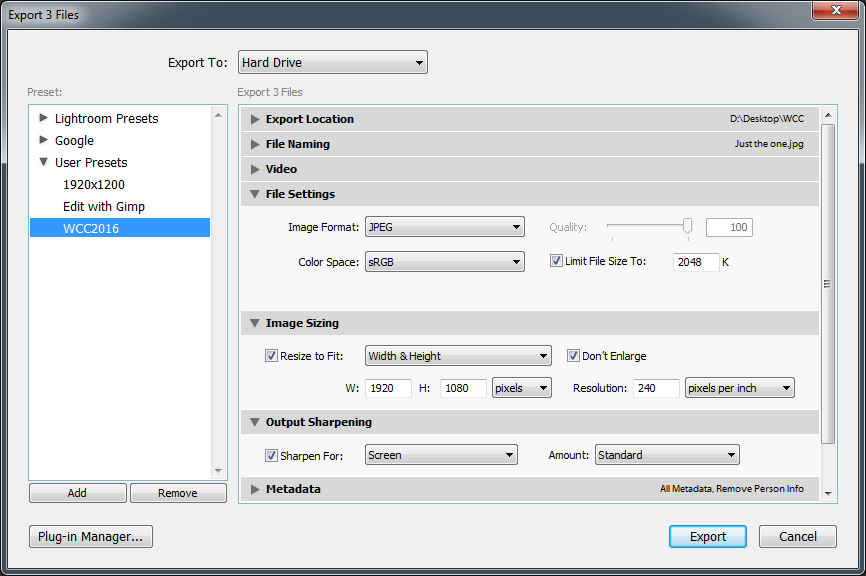Open the Width & Height resize dropdown
This screenshot has width=866, height=576.
[x=457, y=355]
